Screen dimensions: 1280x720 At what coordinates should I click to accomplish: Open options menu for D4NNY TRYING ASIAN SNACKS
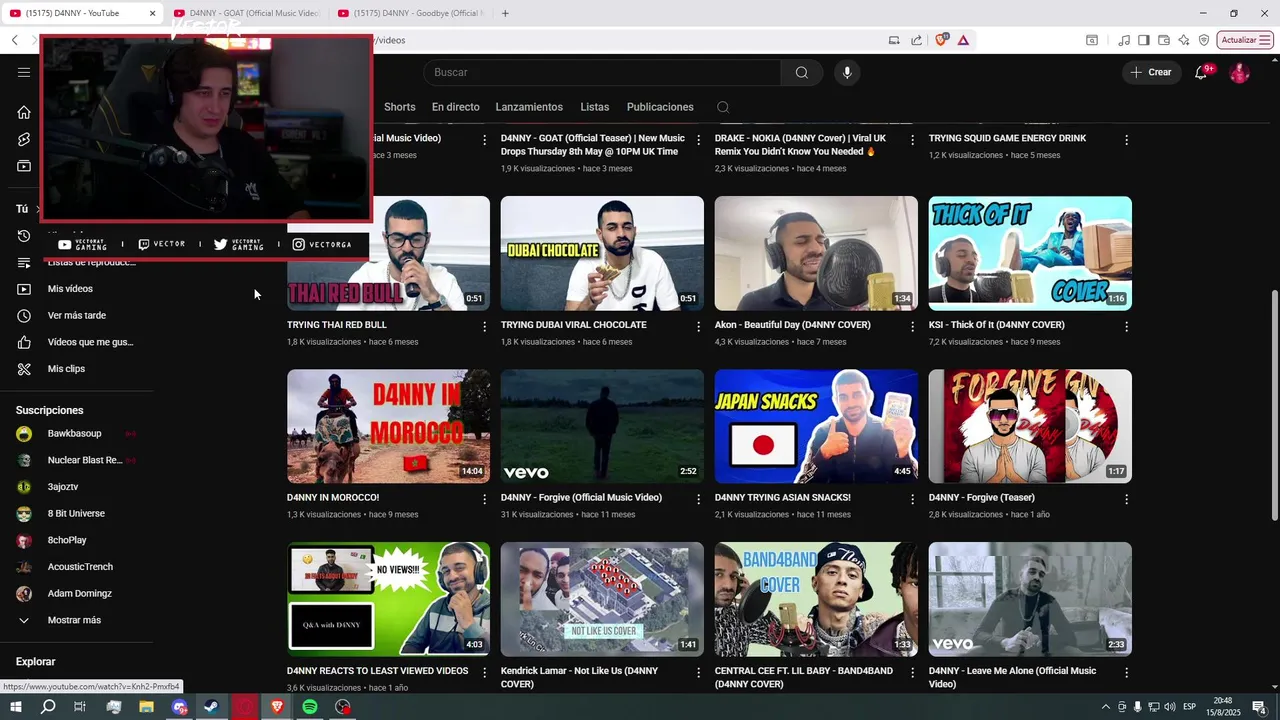coord(913,499)
